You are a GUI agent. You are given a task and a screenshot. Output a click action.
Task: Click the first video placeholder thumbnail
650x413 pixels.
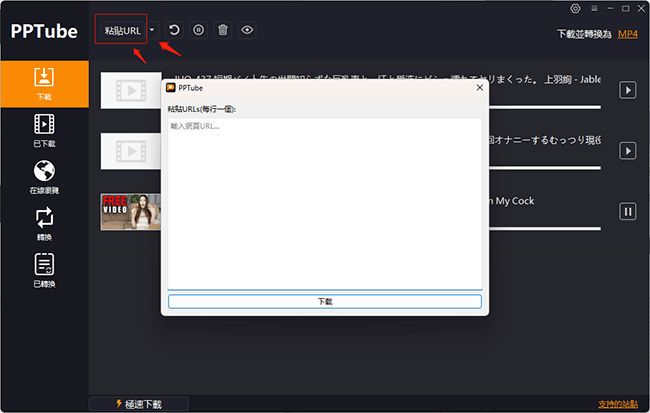131,90
